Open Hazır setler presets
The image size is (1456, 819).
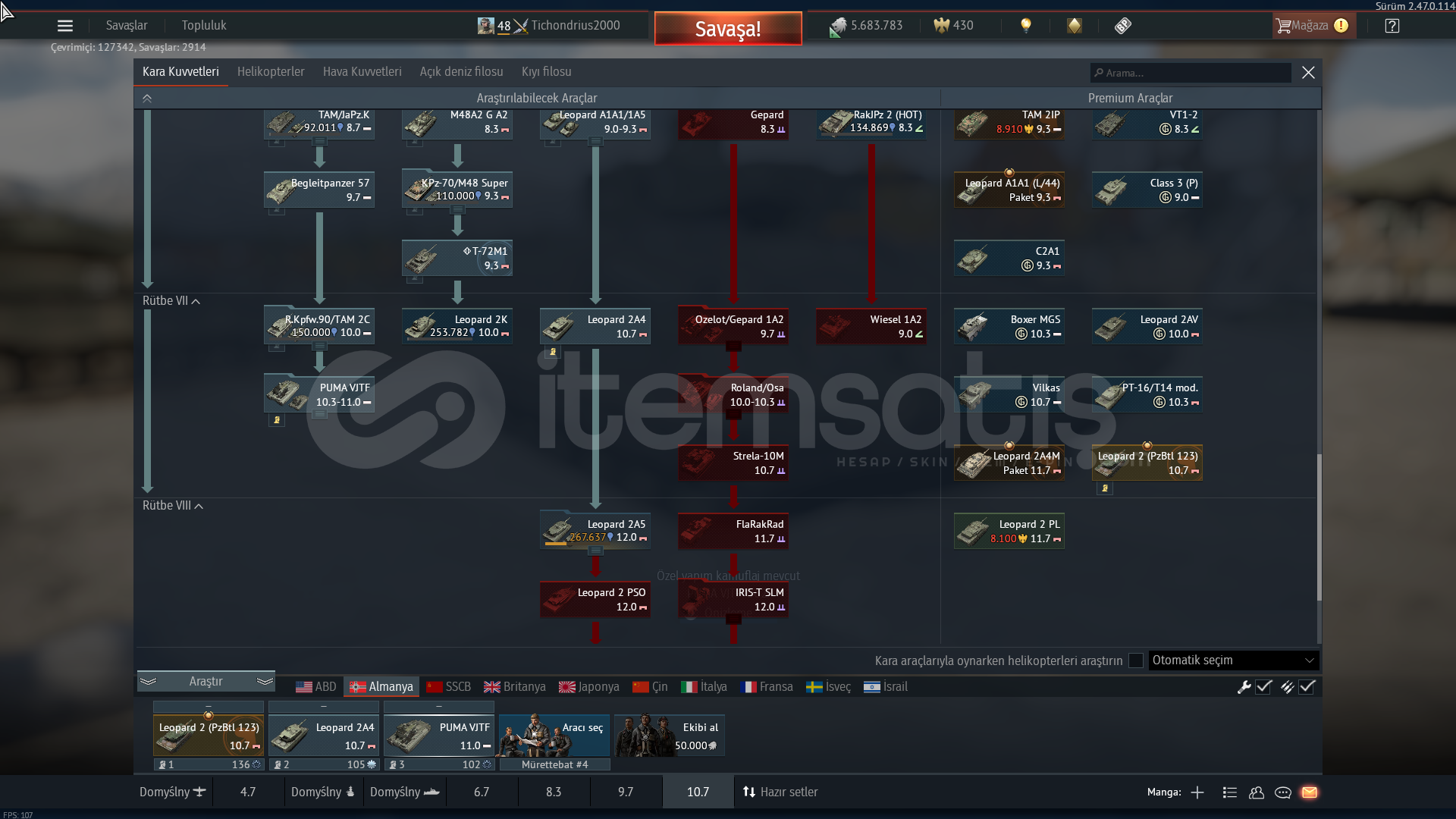780,792
